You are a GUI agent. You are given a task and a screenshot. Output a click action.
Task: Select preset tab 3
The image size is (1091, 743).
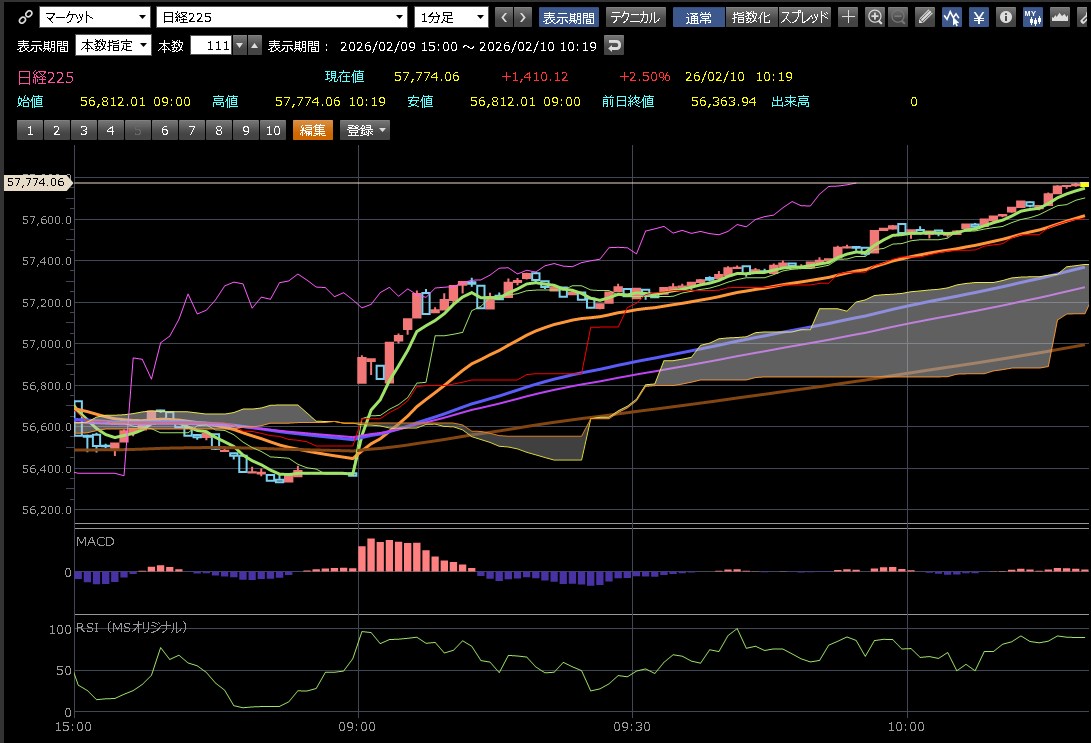pyautogui.click(x=83, y=130)
